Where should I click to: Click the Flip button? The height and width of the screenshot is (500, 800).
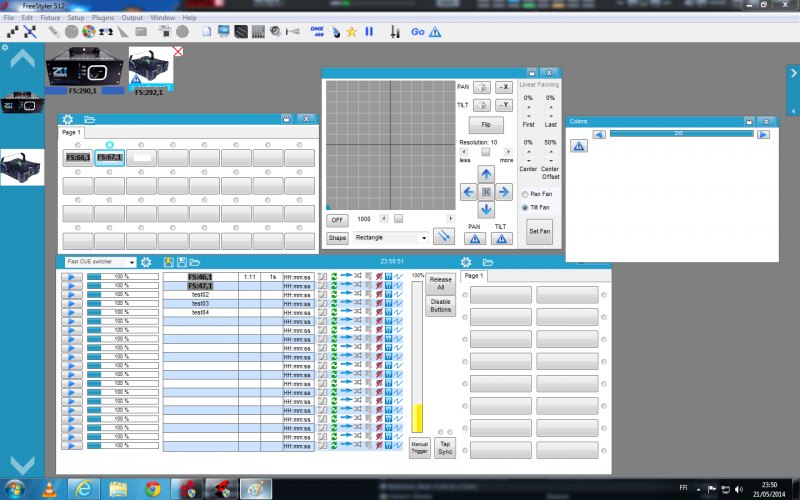tap(486, 124)
